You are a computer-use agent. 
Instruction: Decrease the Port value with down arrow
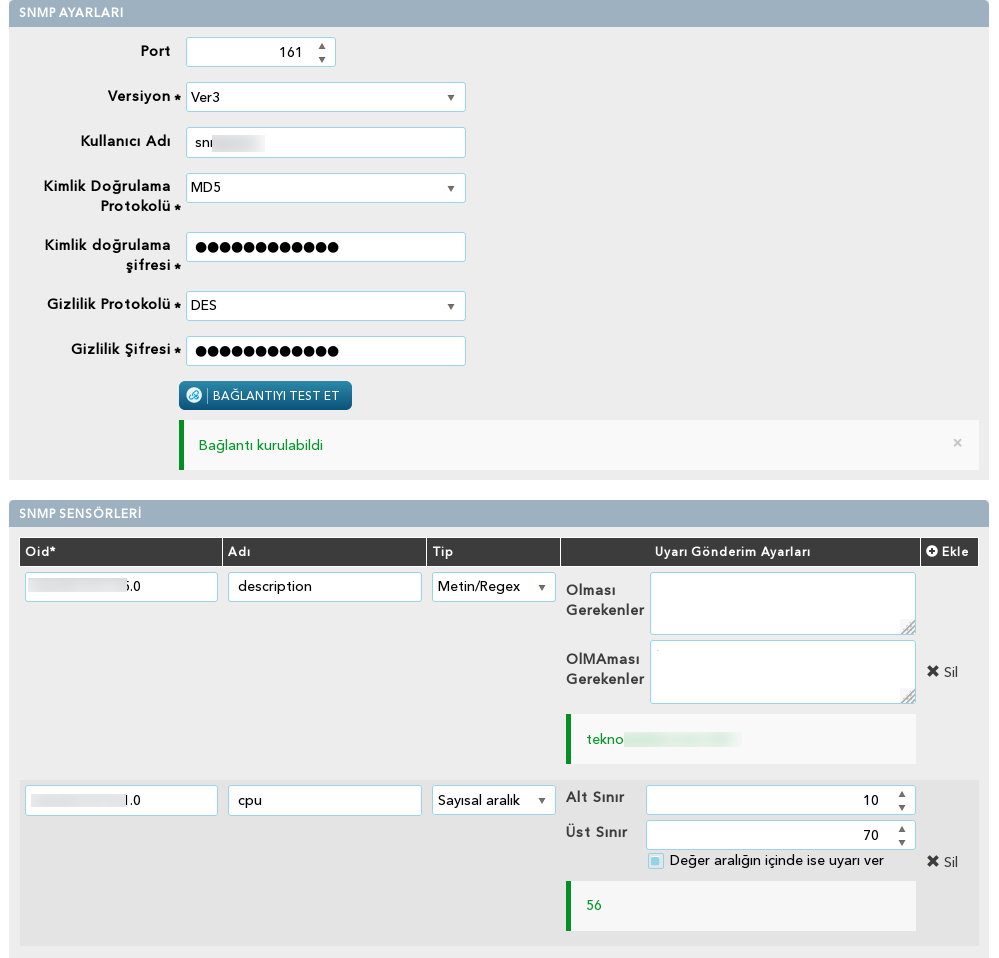pos(322,59)
